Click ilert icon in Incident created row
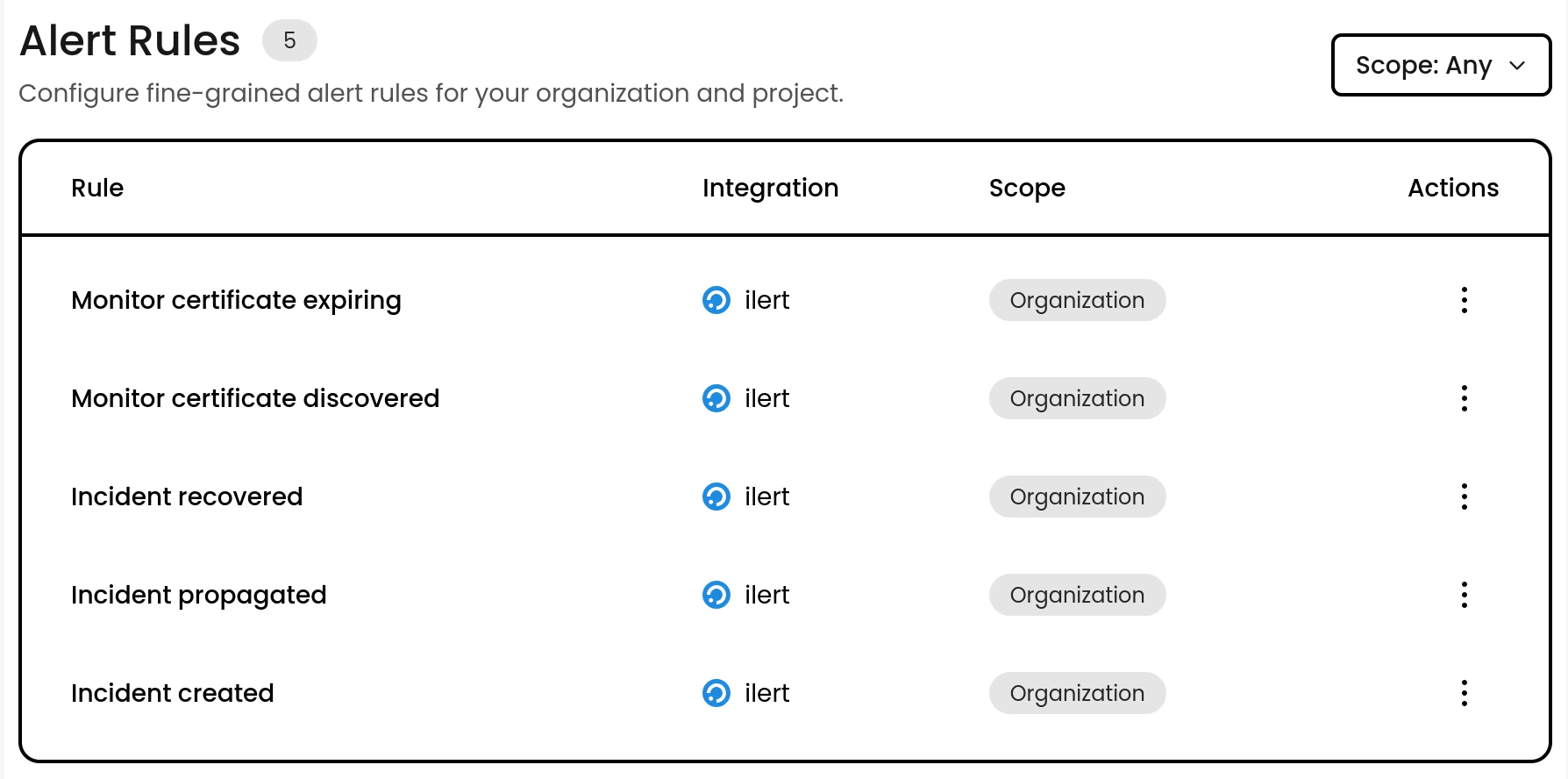The image size is (1568, 779). [x=716, y=693]
